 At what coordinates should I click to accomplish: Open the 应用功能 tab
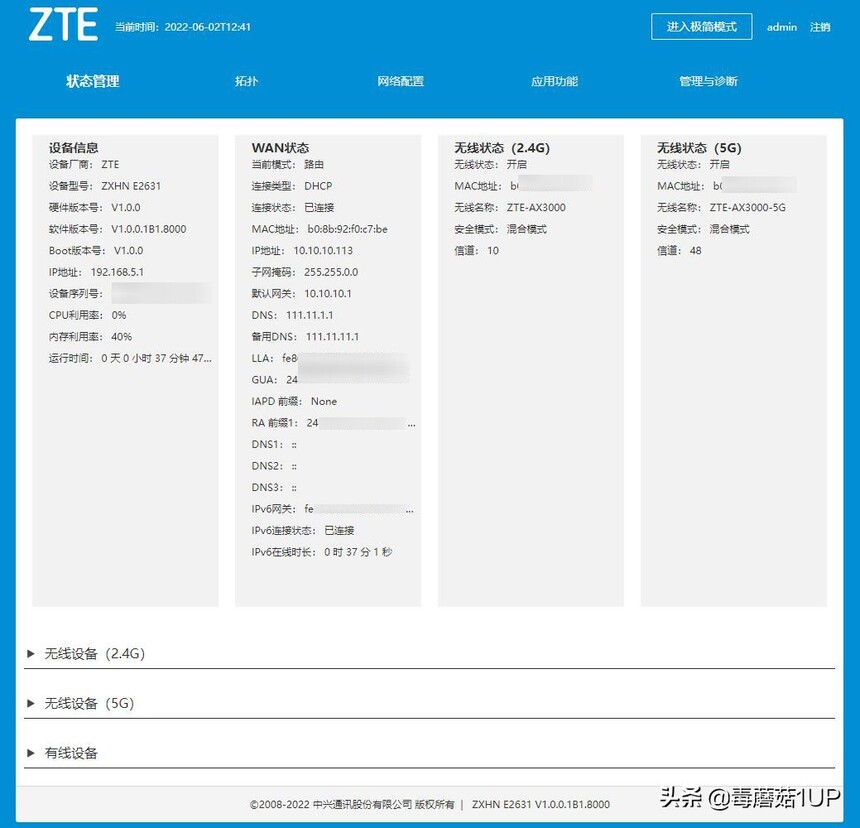coord(555,81)
